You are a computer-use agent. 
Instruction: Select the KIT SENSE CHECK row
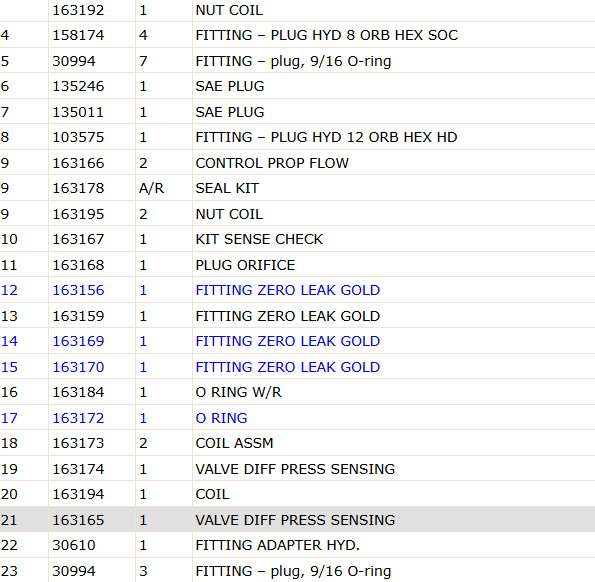point(298,239)
